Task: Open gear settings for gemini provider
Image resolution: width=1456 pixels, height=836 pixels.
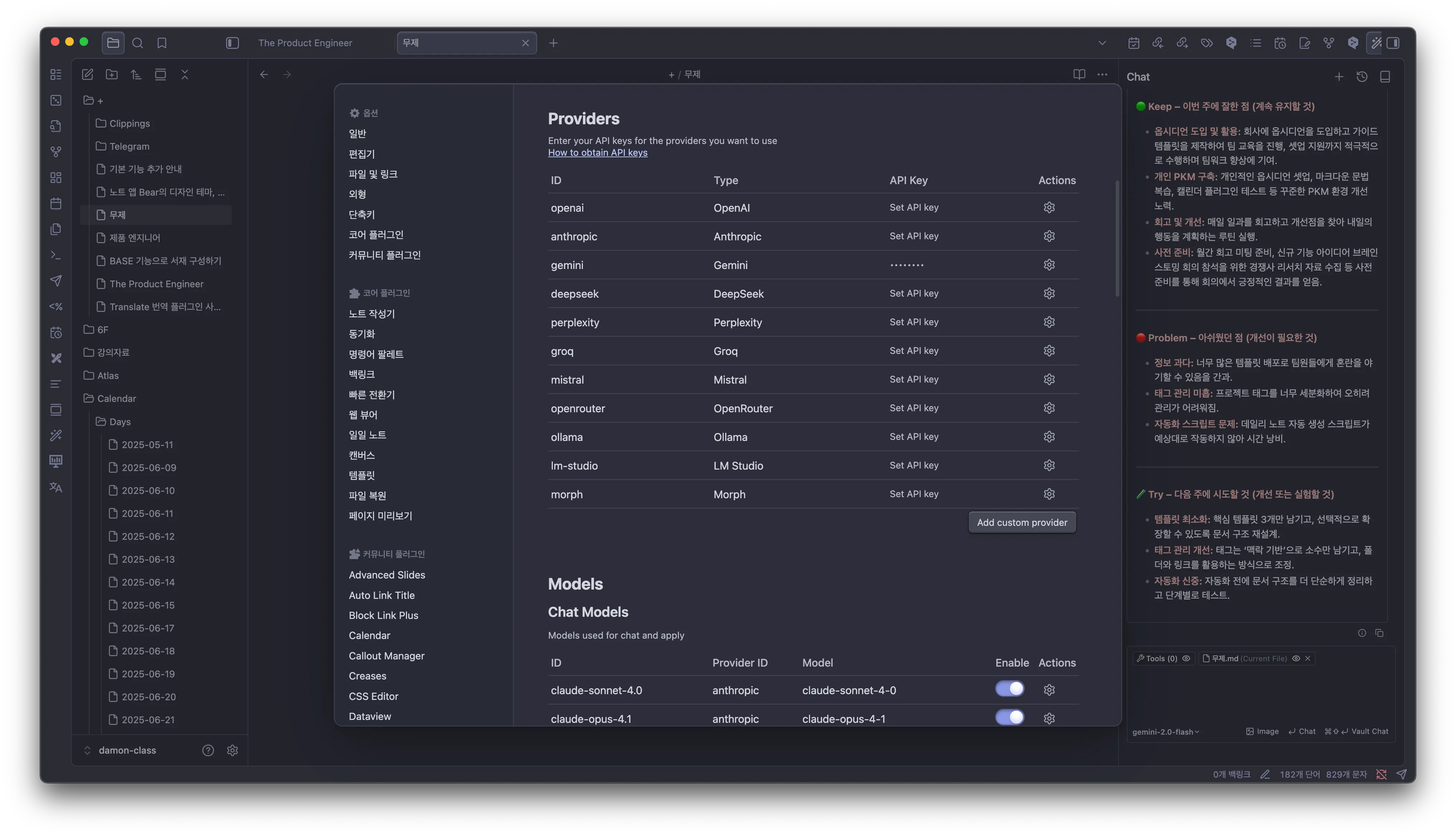Action: click(1049, 265)
